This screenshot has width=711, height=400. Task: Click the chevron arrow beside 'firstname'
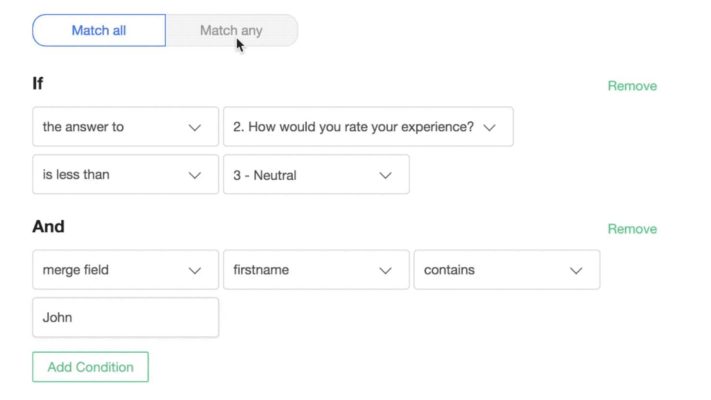click(385, 271)
